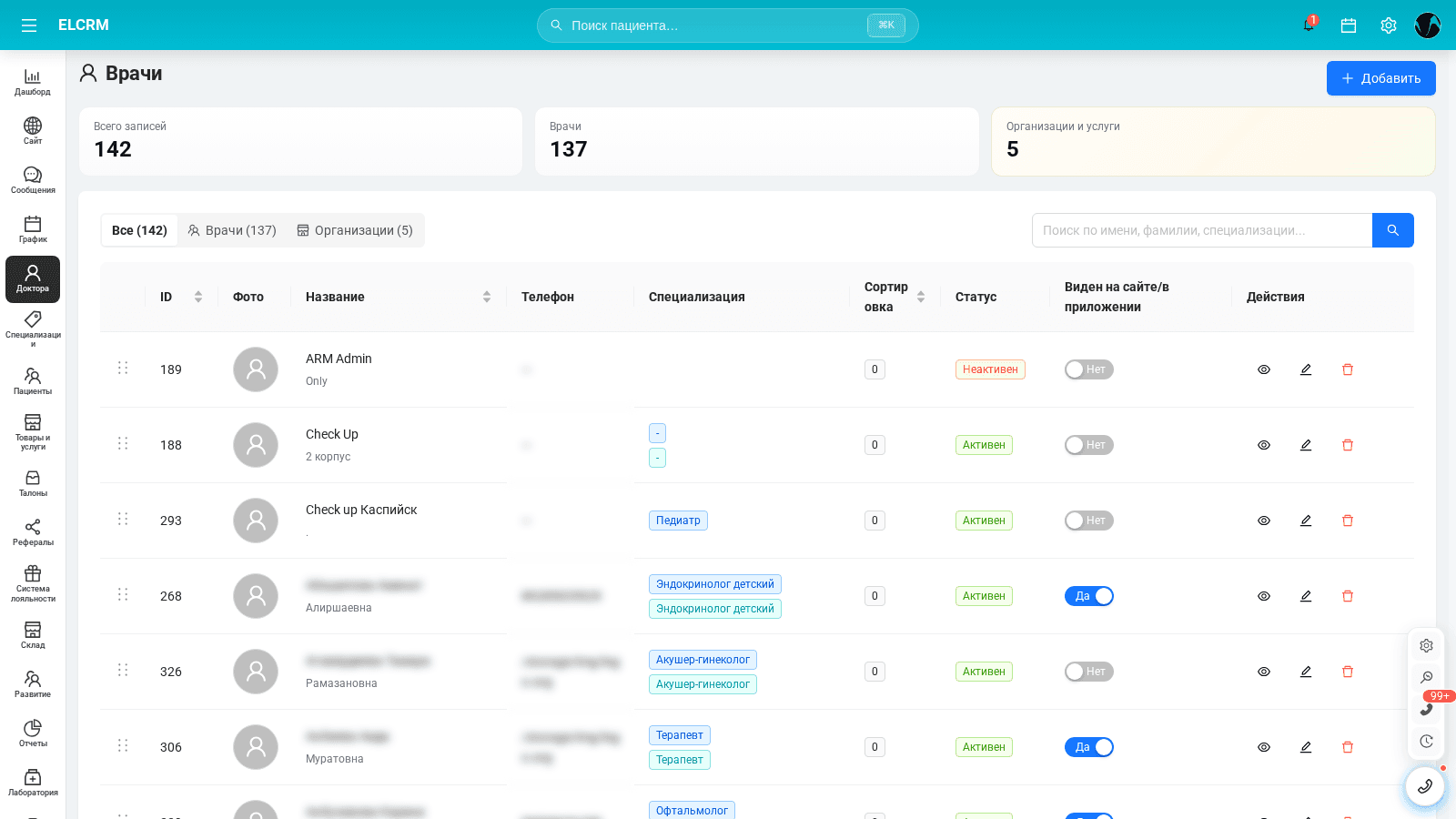This screenshot has height=819, width=1456.
Task: Toggle site visibility for Check Up ID 188
Action: click(1089, 445)
